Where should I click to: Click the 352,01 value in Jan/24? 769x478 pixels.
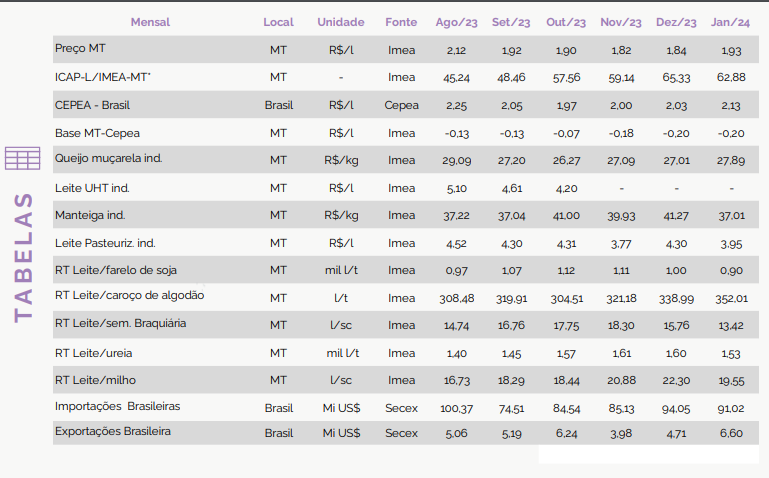tap(731, 298)
